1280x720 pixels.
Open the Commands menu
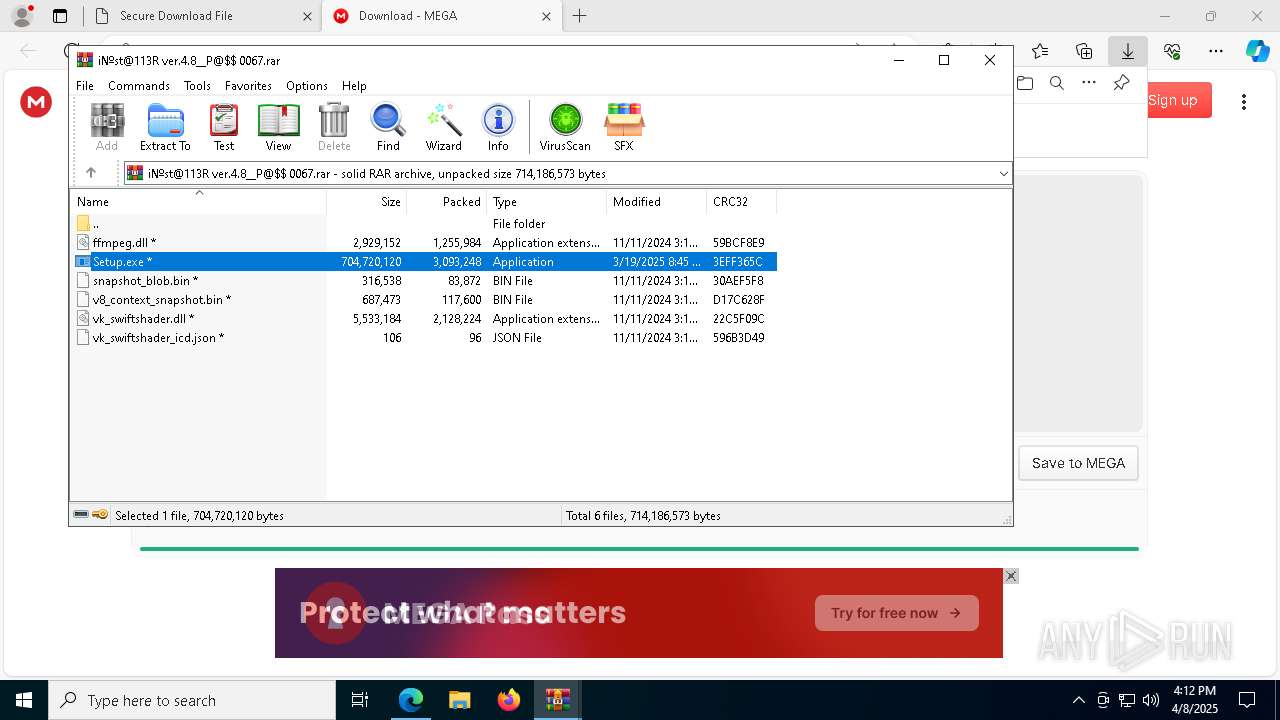pos(139,86)
